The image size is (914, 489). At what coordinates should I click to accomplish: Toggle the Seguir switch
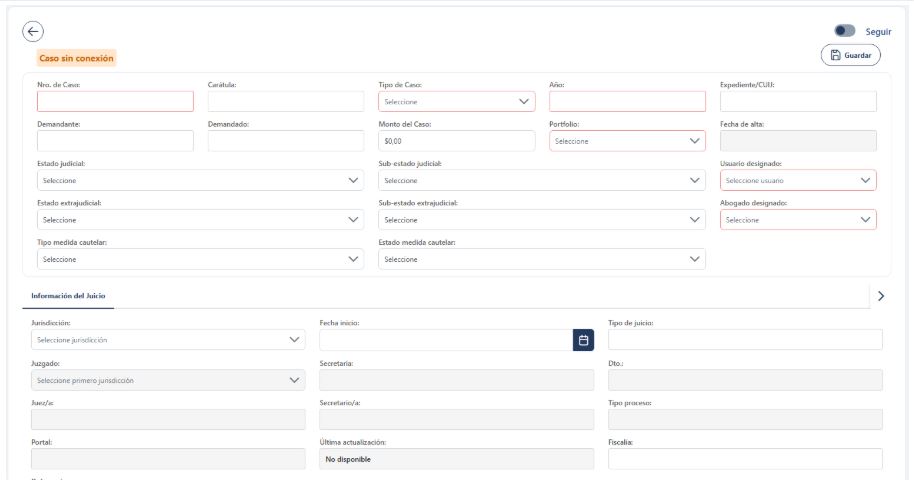(845, 32)
